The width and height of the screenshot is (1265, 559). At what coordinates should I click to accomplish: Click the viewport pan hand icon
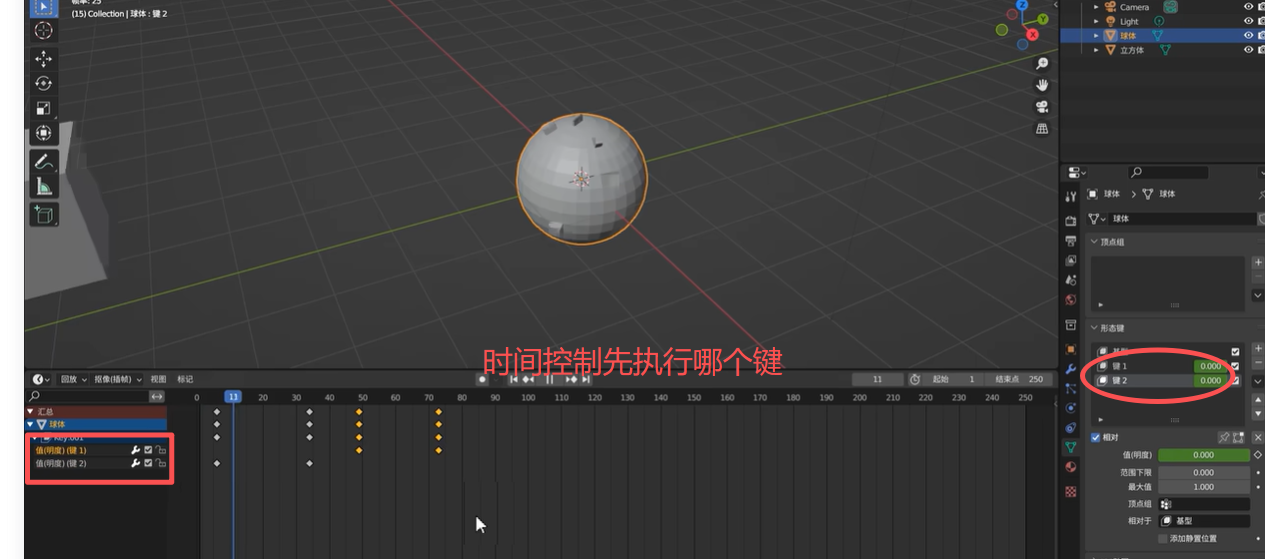click(1042, 85)
